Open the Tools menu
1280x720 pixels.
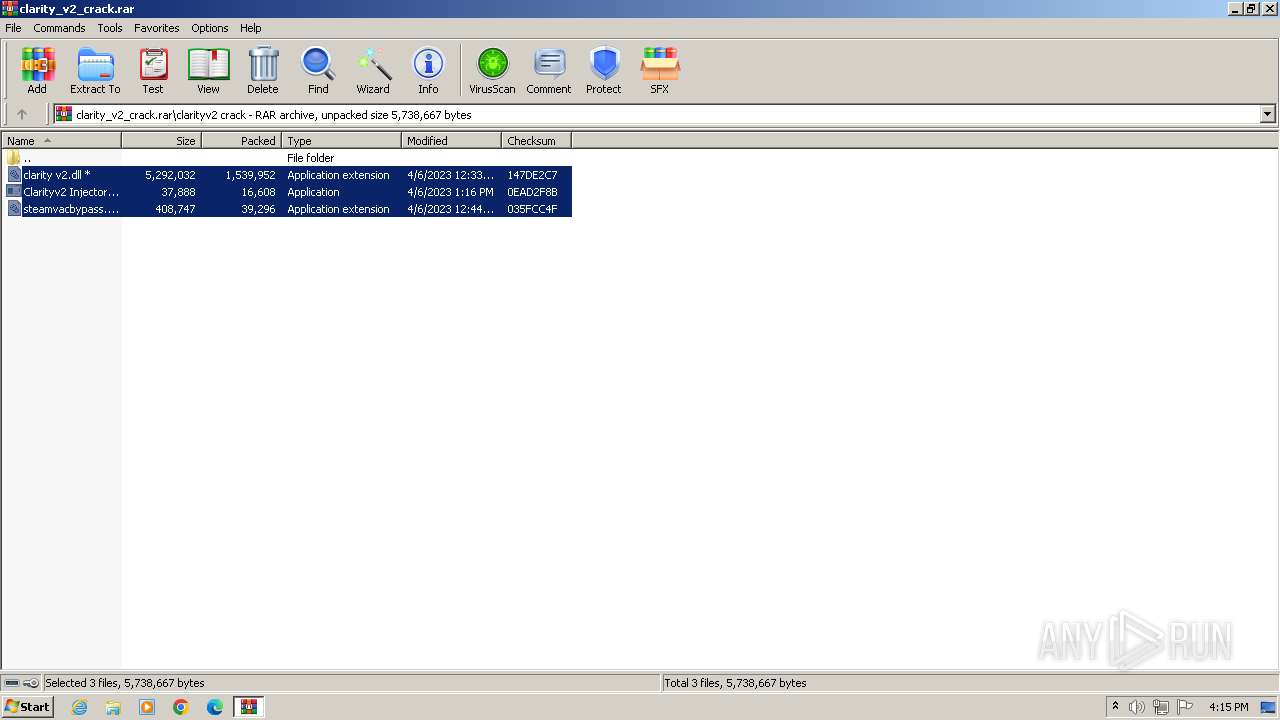tap(110, 28)
